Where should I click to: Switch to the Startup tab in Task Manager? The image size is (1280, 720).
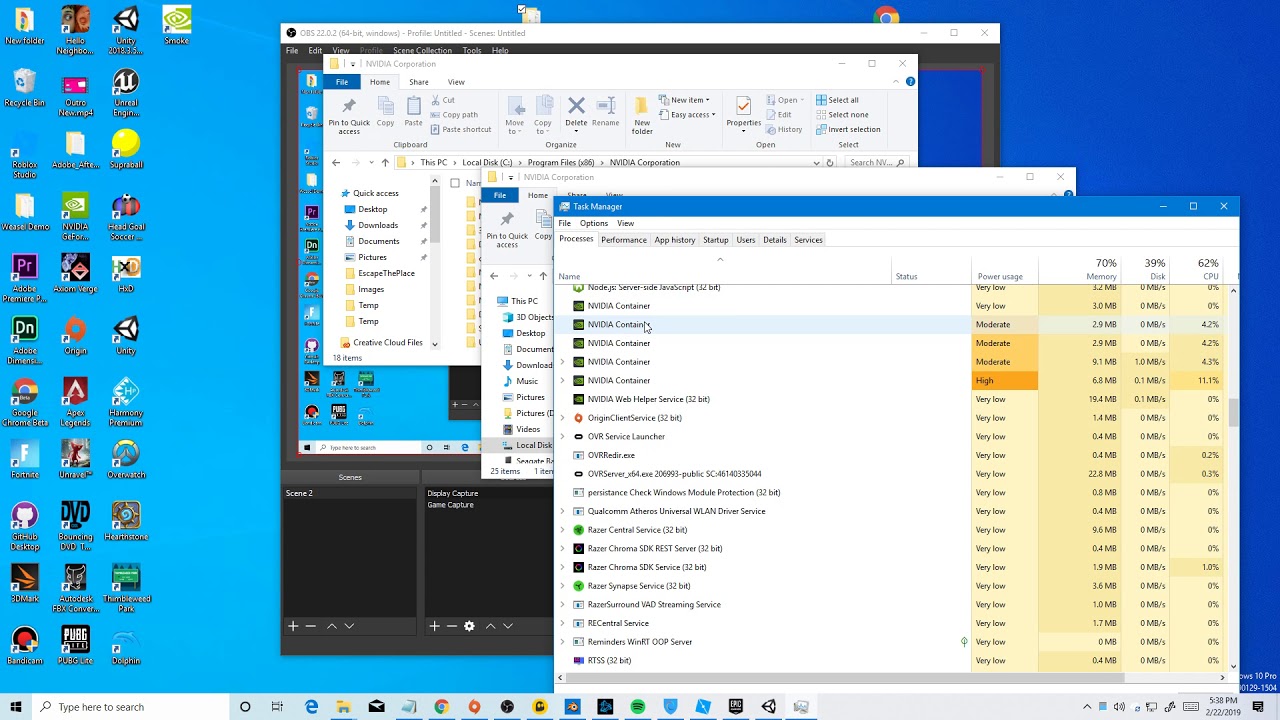pyautogui.click(x=716, y=240)
